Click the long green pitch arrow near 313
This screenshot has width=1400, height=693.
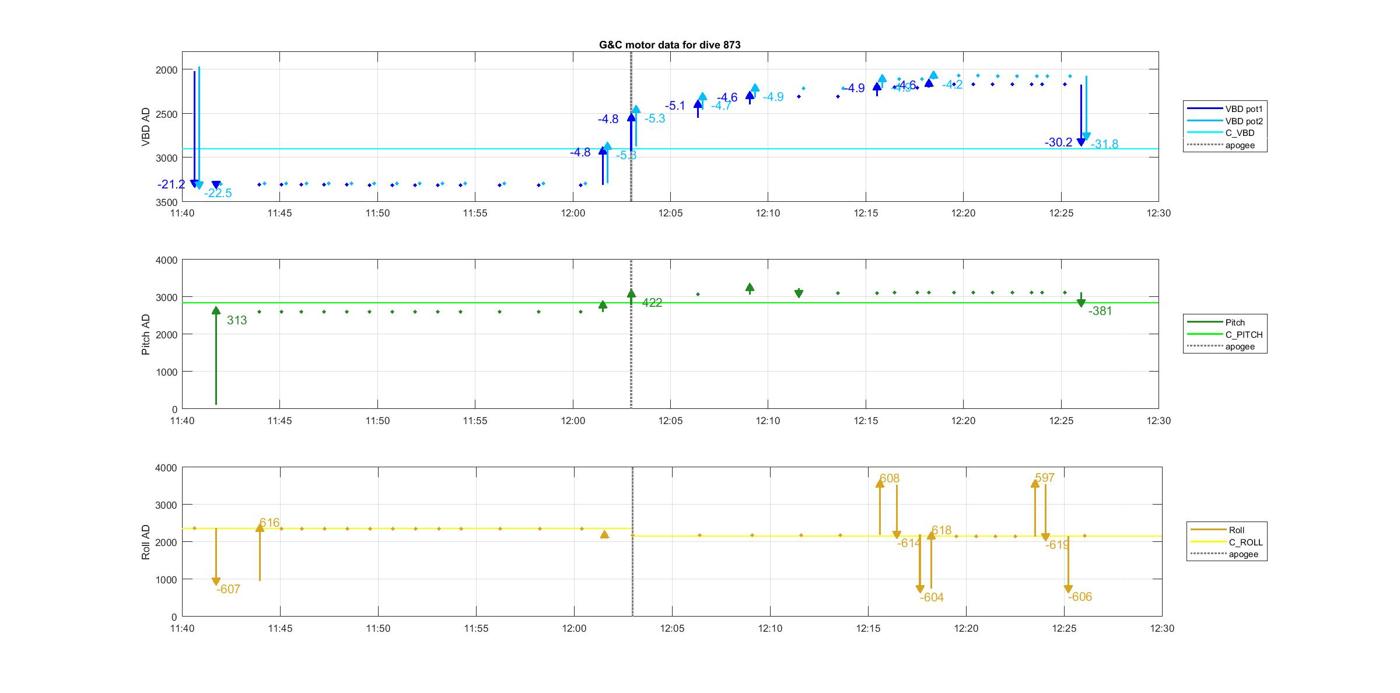[x=216, y=355]
